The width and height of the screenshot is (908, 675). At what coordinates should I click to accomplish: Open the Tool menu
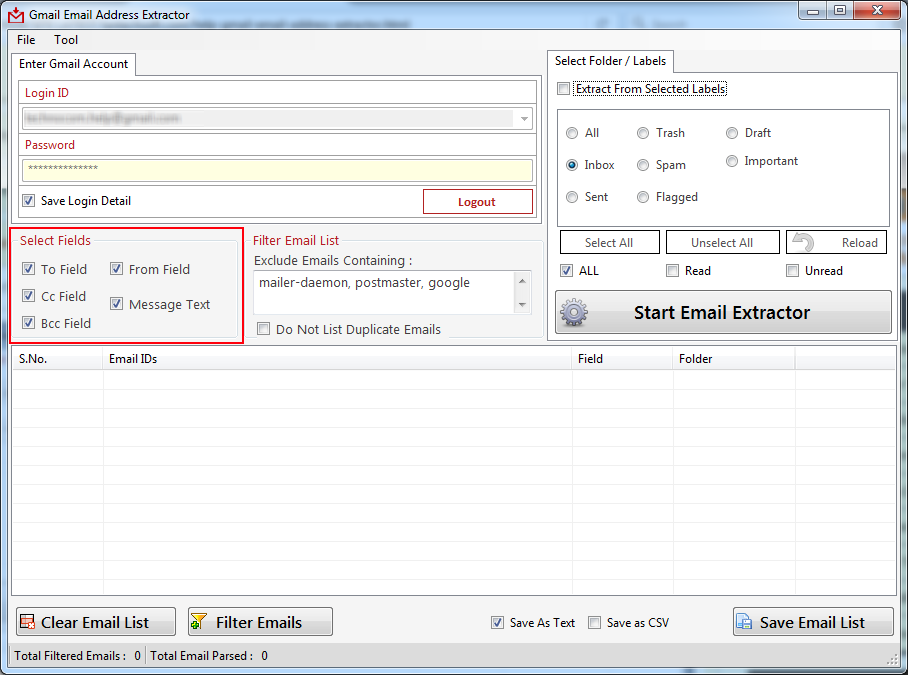point(66,40)
